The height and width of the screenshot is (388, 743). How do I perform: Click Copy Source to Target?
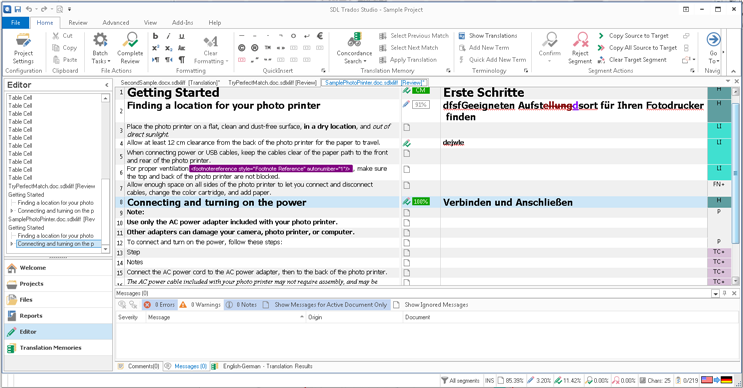click(x=634, y=36)
